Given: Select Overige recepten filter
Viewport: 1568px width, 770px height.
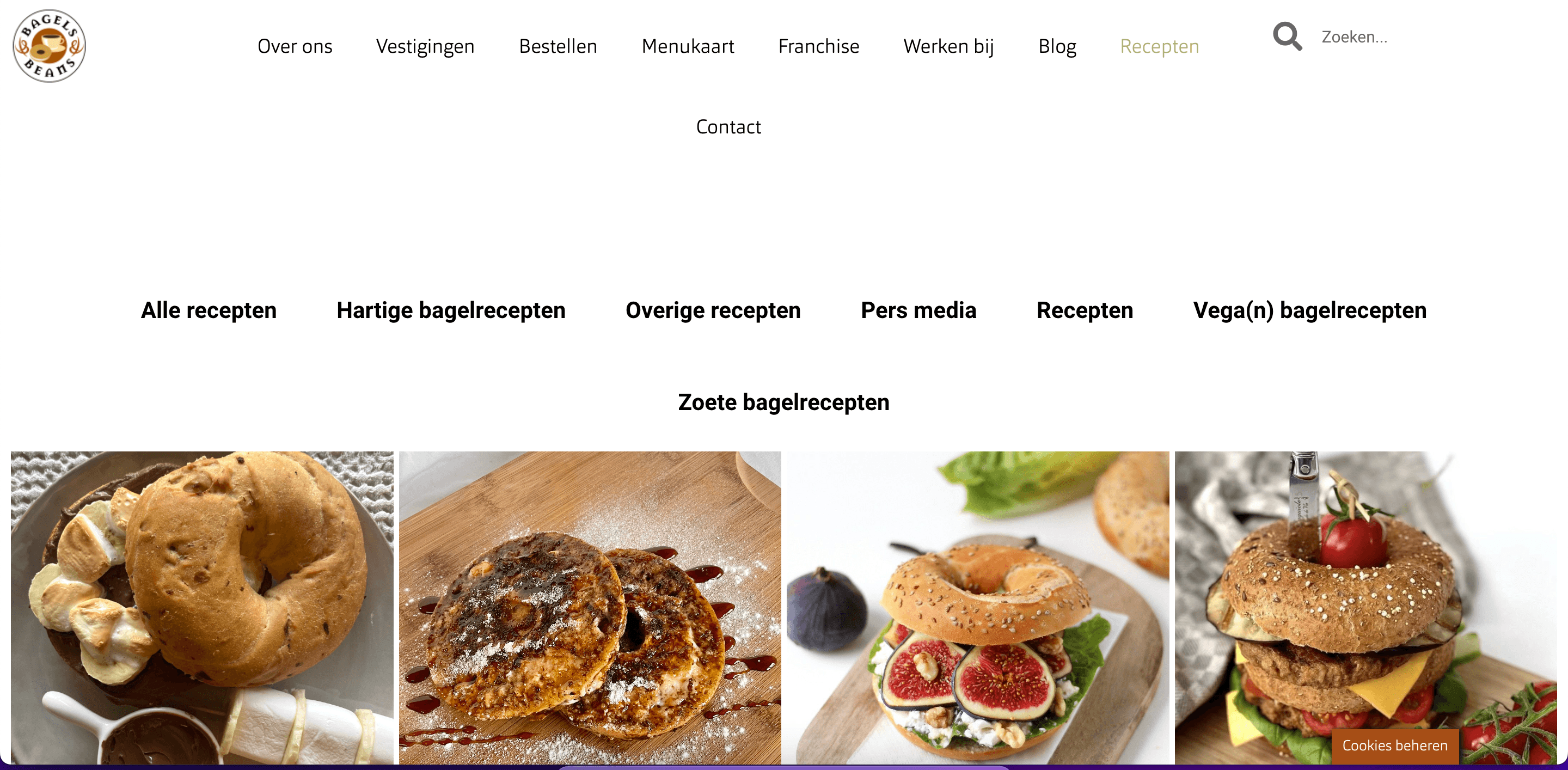Looking at the screenshot, I should coord(713,310).
